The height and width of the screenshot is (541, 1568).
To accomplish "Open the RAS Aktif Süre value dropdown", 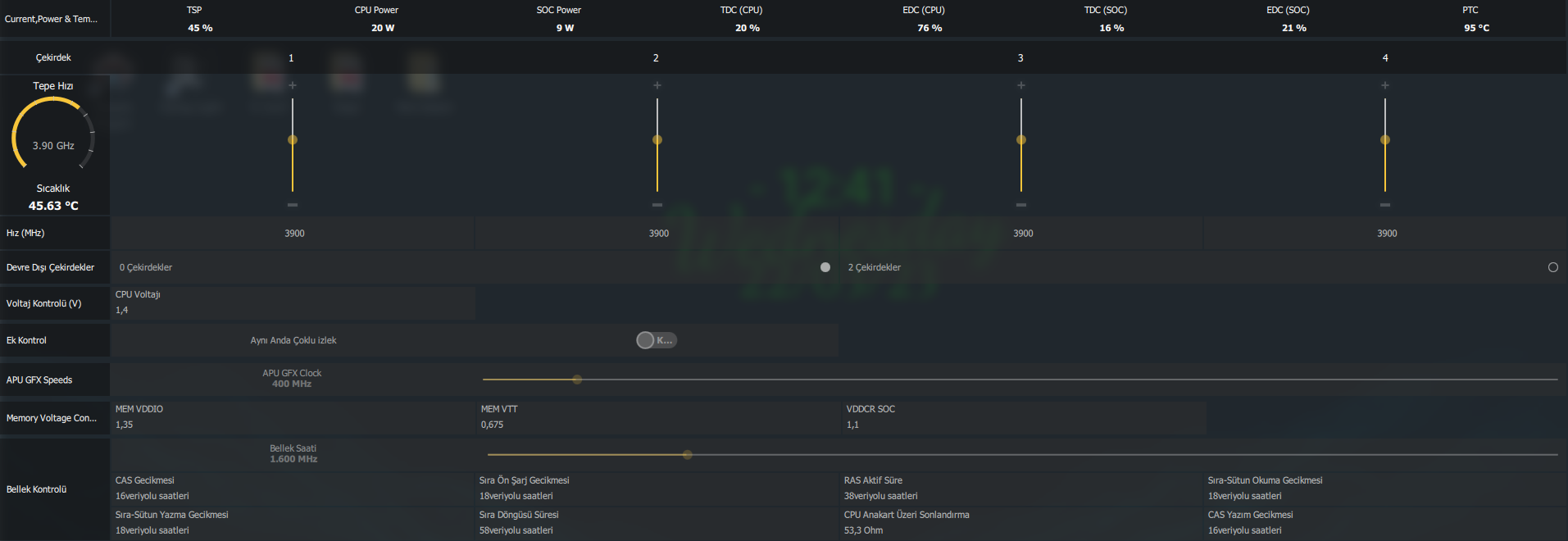I will coord(1021,496).
